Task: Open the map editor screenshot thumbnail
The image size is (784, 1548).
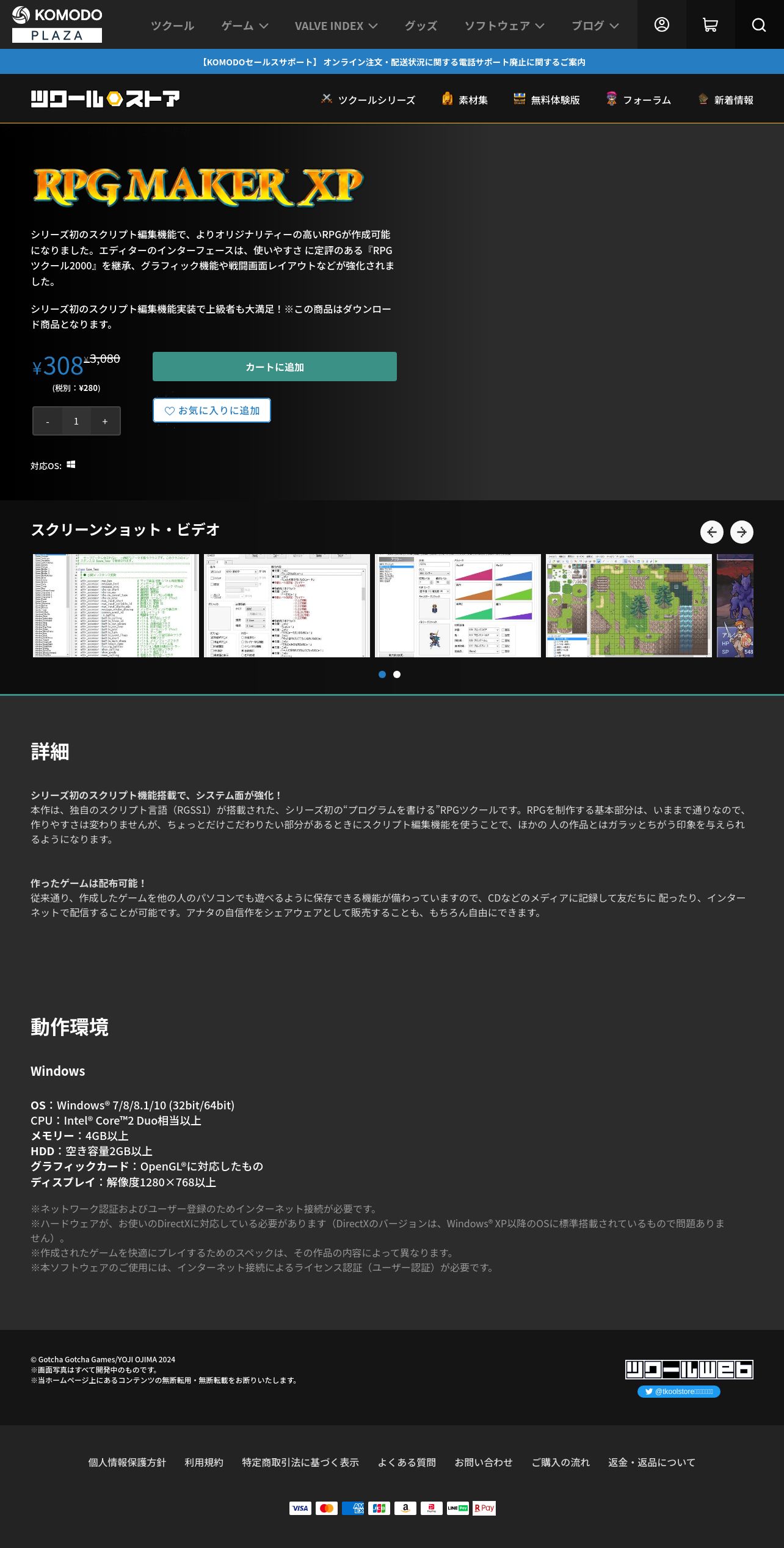Action: click(x=629, y=606)
